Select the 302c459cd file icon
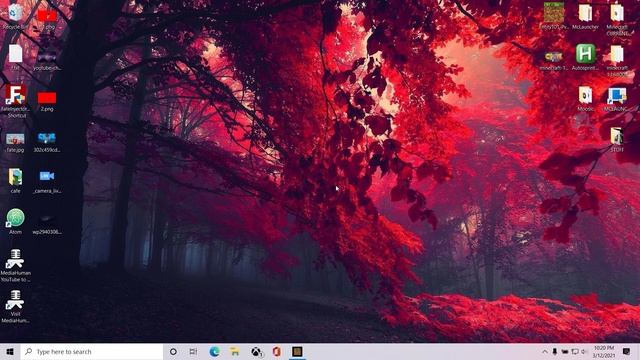 click(47, 142)
